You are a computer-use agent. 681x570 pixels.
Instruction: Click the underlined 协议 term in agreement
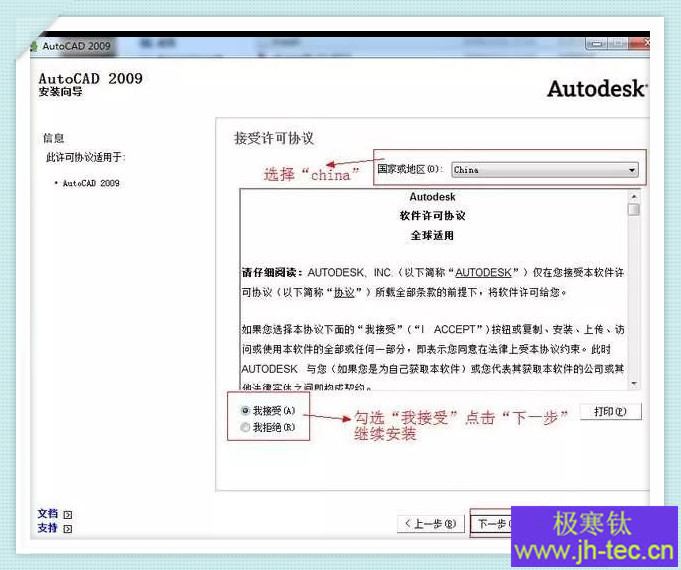pos(344,292)
